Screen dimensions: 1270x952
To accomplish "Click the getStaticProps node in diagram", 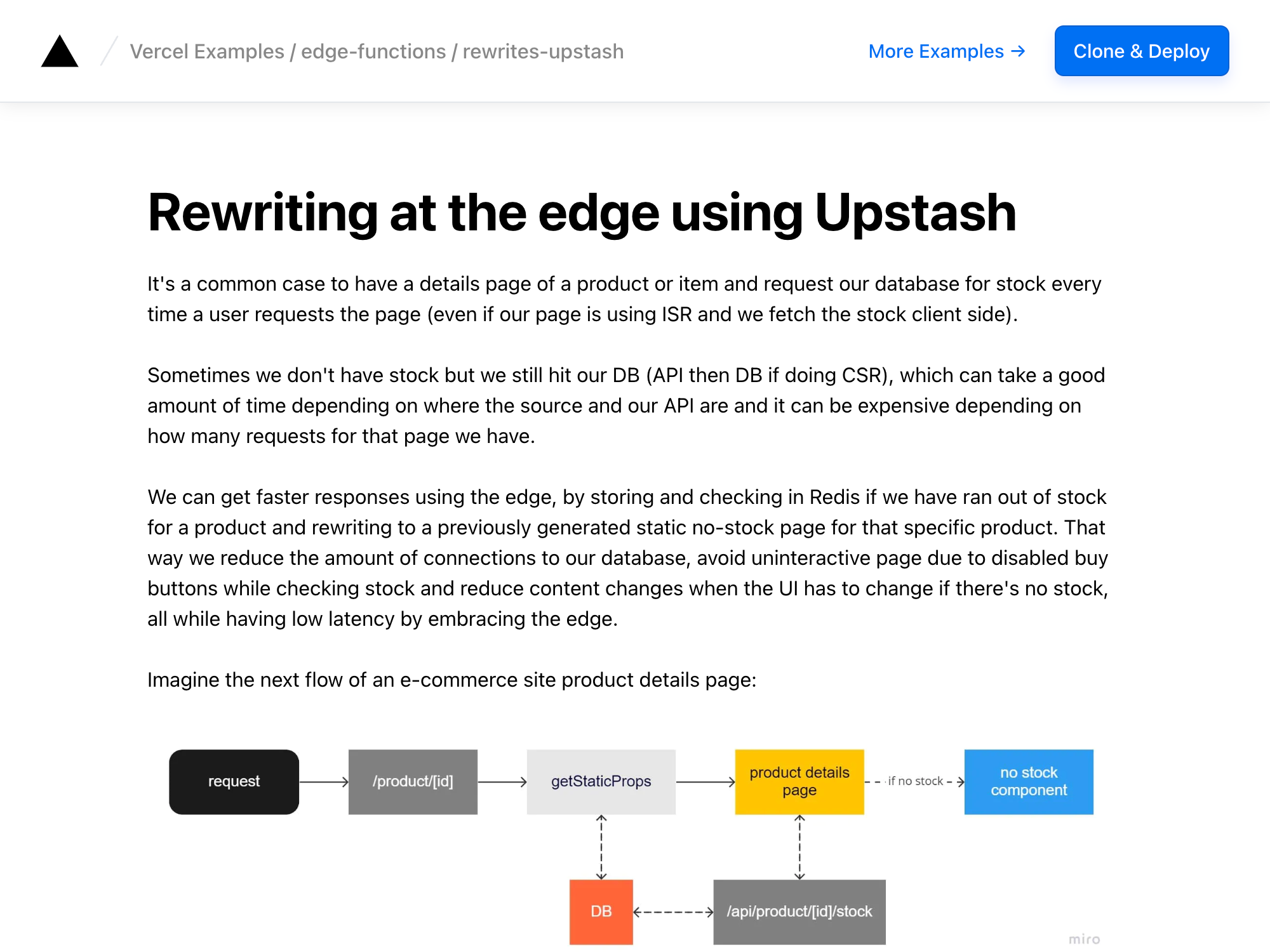I will click(x=601, y=781).
